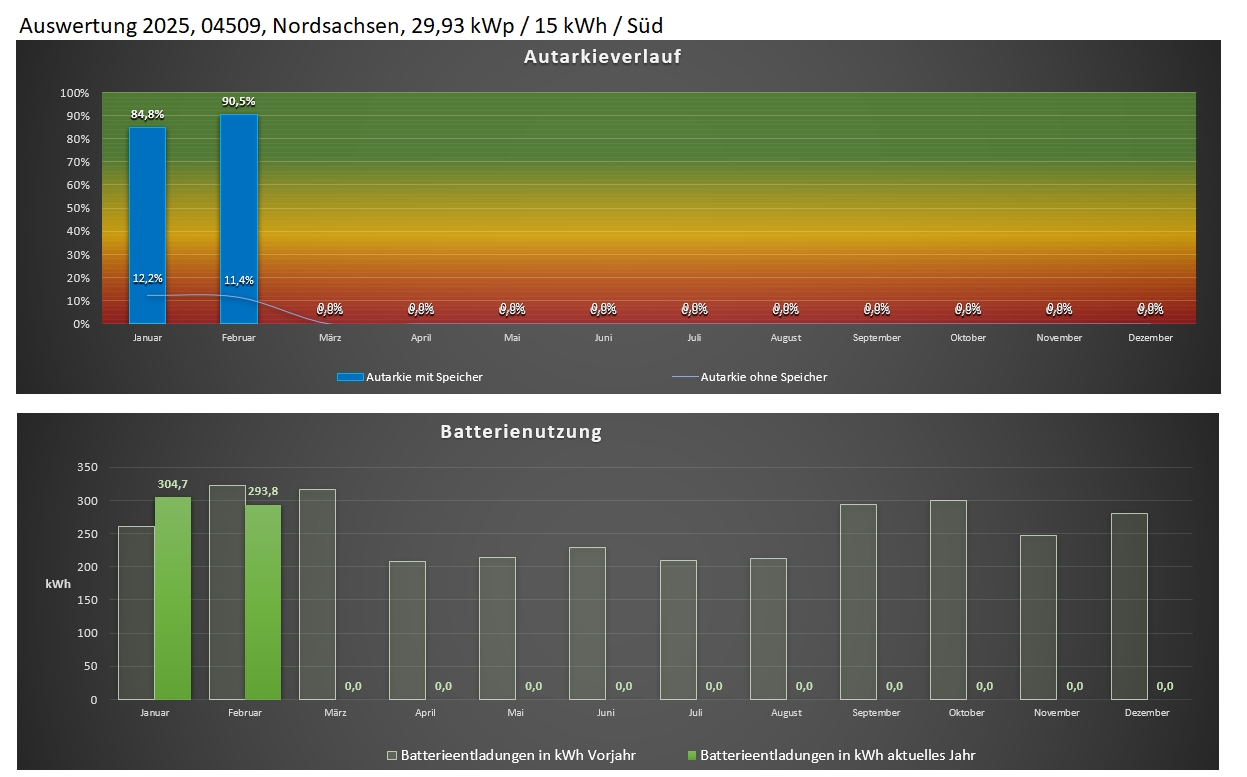Select the Dezember previous-year battery bar
This screenshot has width=1247, height=777.
(1129, 607)
